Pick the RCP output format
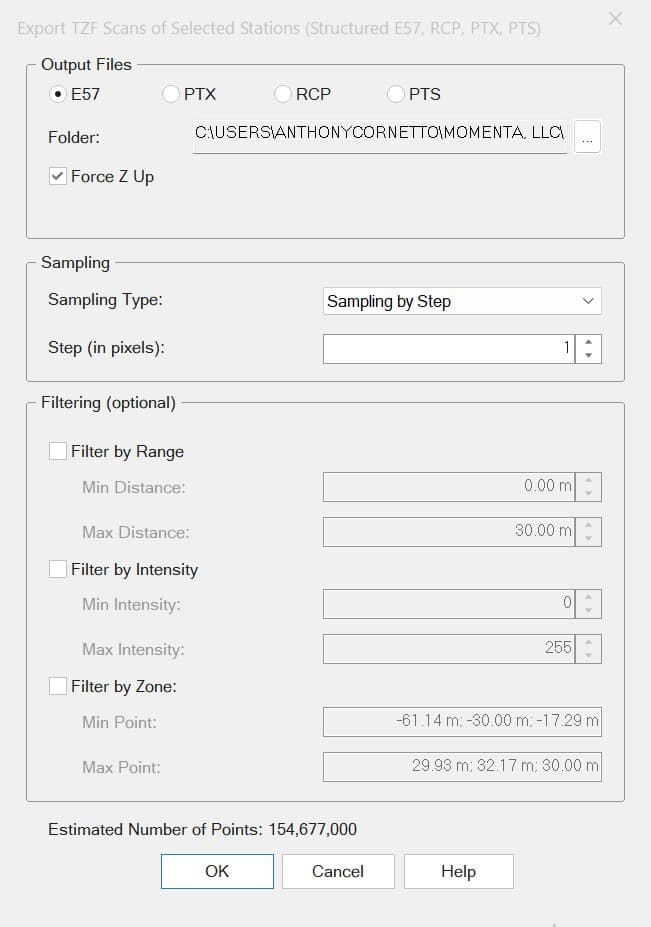The width and height of the screenshot is (651, 927). (x=283, y=94)
